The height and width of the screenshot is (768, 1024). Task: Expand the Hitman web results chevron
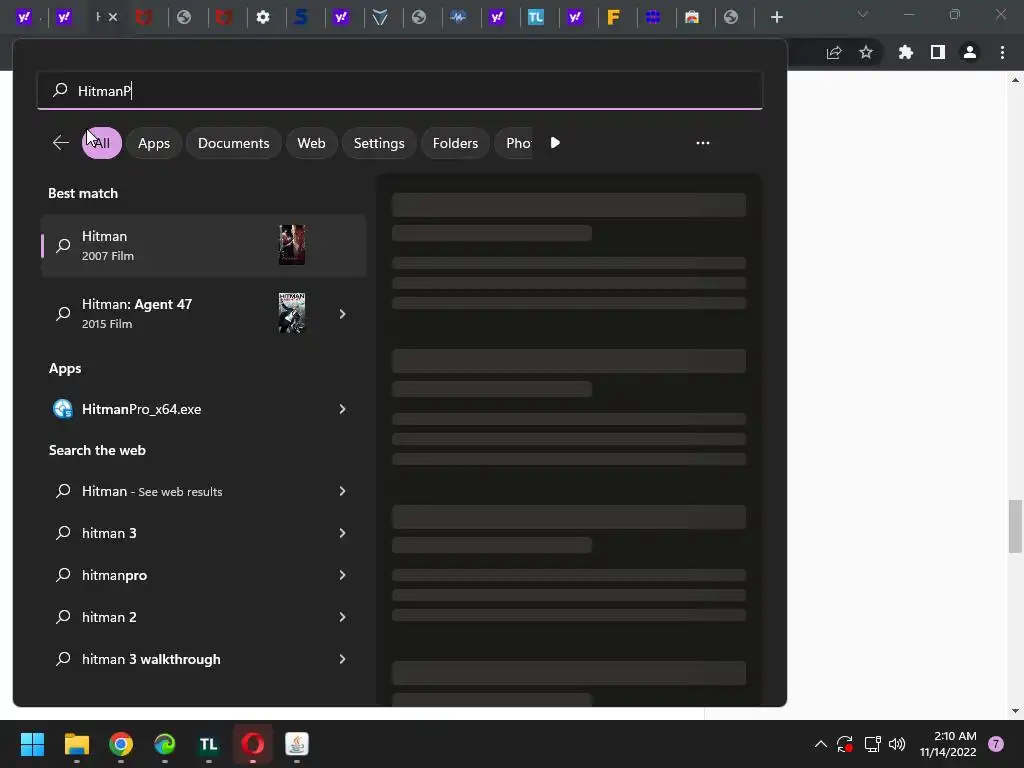[342, 491]
